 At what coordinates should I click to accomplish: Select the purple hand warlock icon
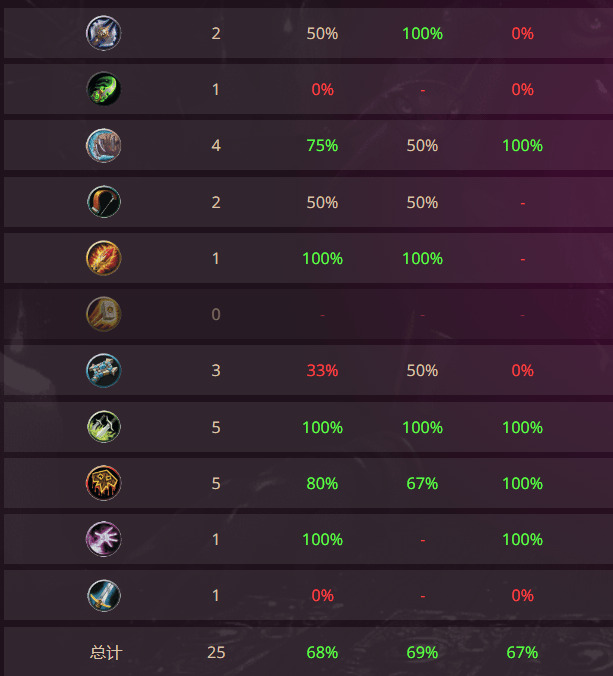[103, 539]
